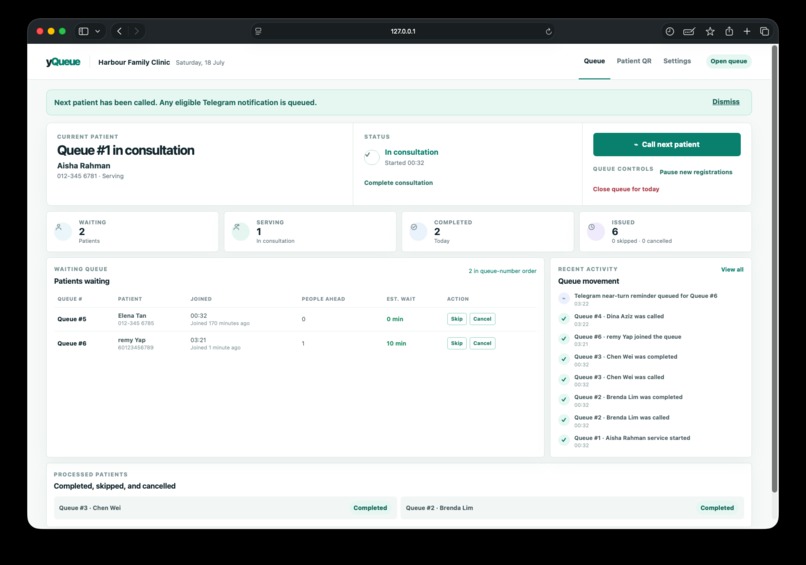This screenshot has width=806, height=565.
Task: Click the Completed card check icon
Action: pyautogui.click(x=418, y=231)
